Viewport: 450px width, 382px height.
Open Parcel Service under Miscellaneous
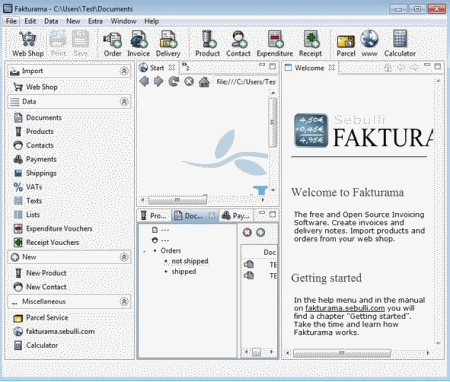point(41,318)
